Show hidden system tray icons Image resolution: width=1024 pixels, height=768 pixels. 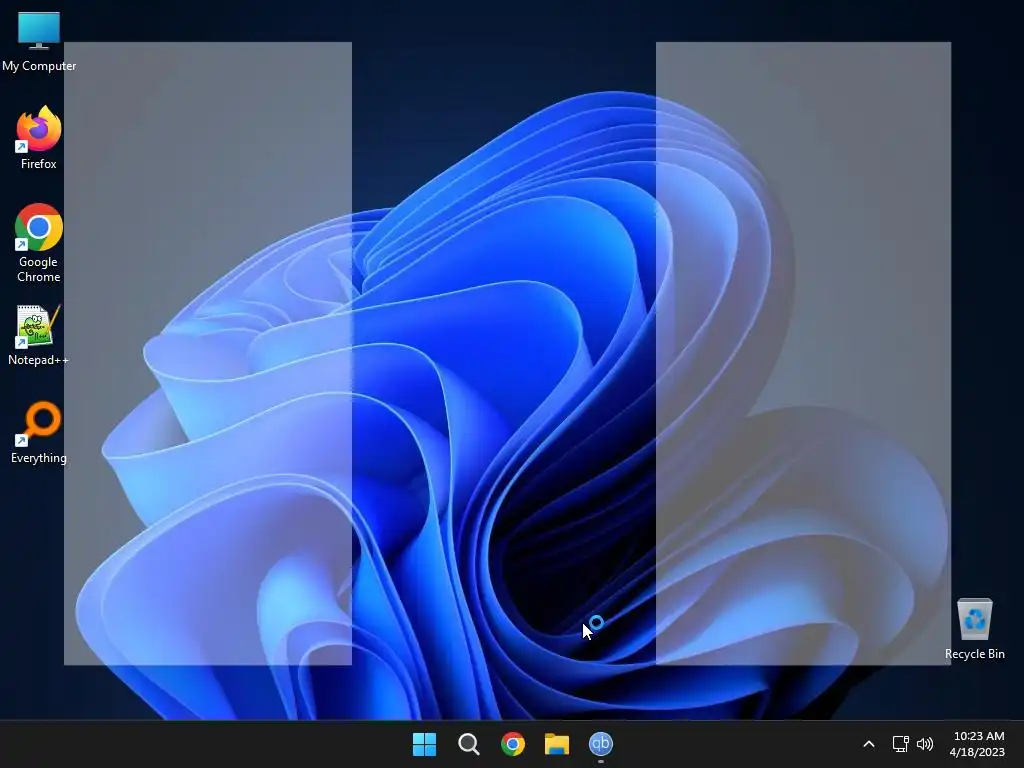869,744
